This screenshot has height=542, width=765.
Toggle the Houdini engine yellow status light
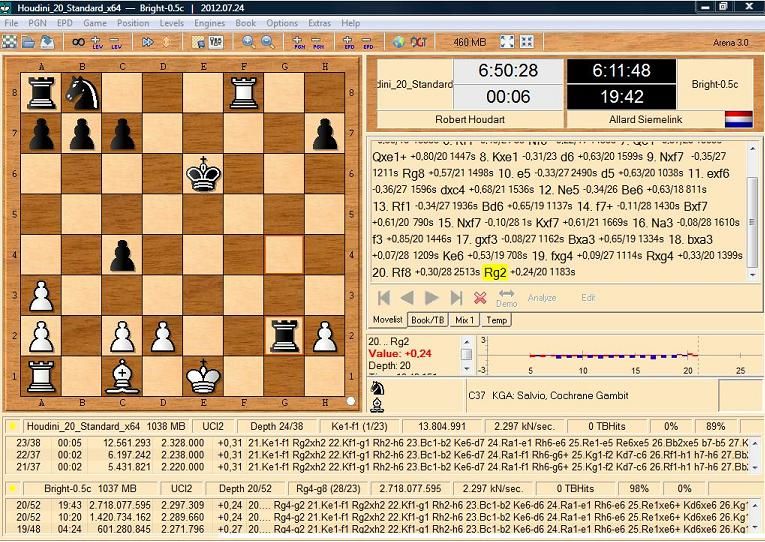tap(12, 425)
